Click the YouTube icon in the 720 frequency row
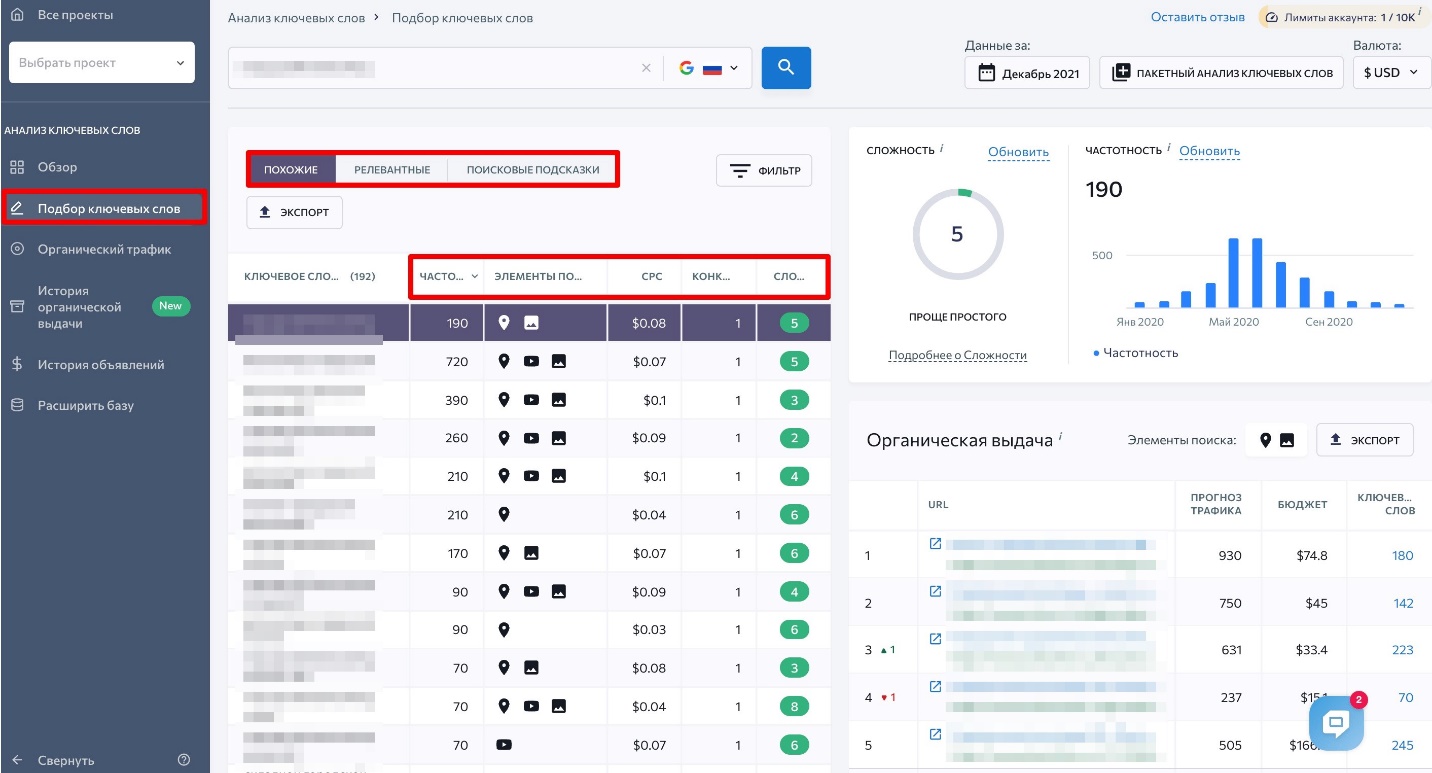The width and height of the screenshot is (1432, 773). tap(531, 361)
